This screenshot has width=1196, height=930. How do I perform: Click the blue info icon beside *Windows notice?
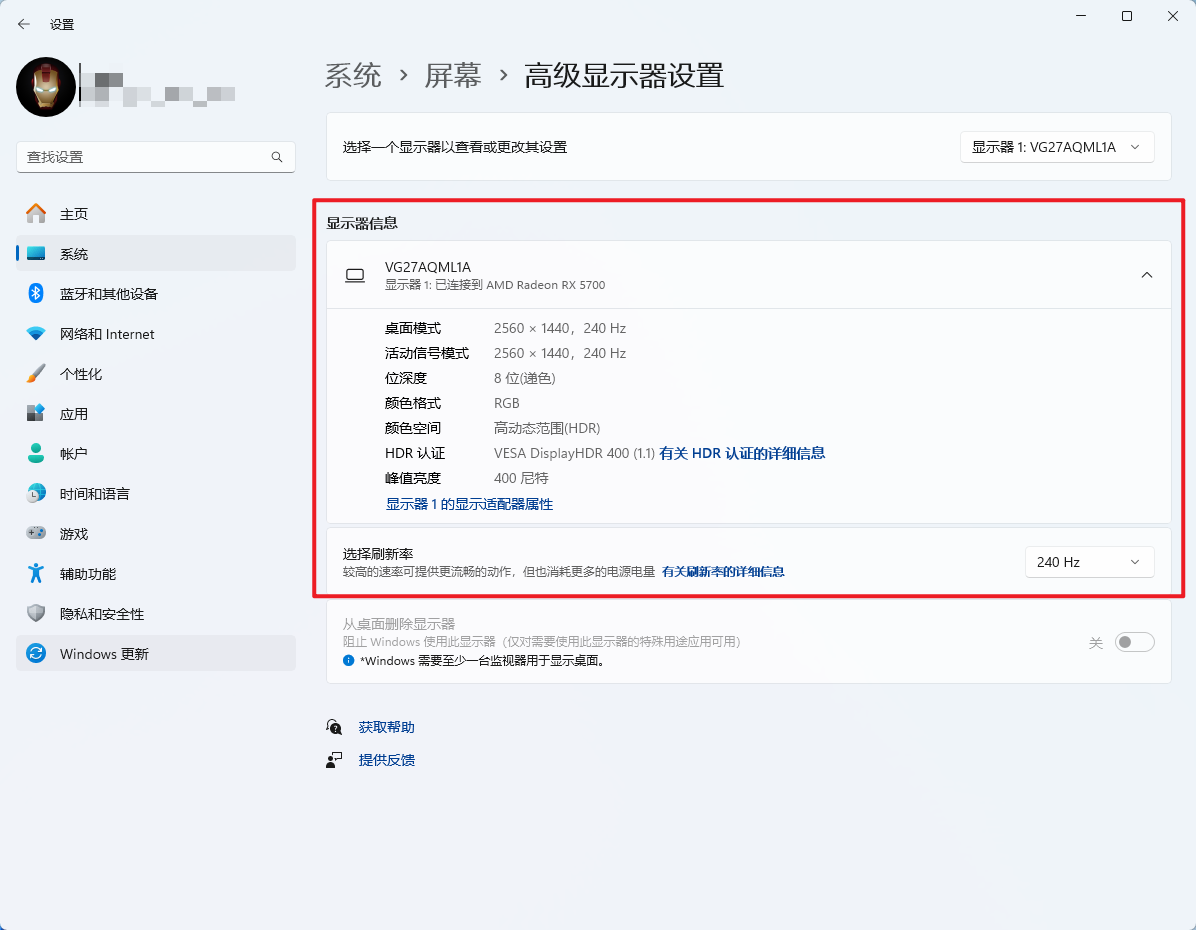[349, 661]
